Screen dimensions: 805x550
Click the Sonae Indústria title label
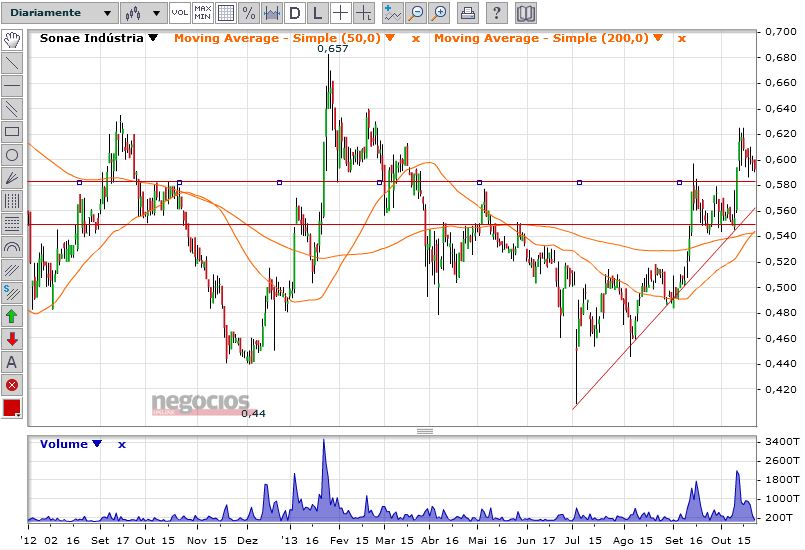tap(91, 38)
